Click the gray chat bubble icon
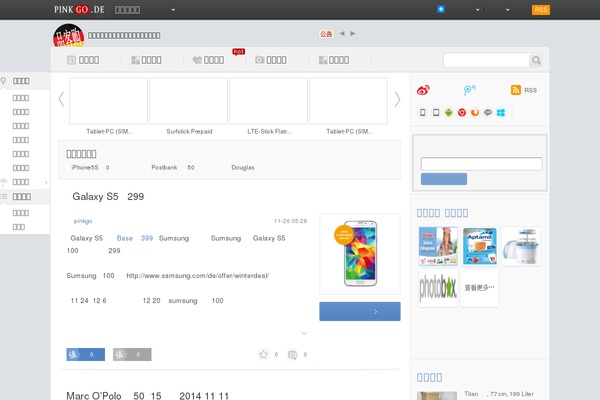The width and height of the screenshot is (600, 400). click(x=488, y=113)
